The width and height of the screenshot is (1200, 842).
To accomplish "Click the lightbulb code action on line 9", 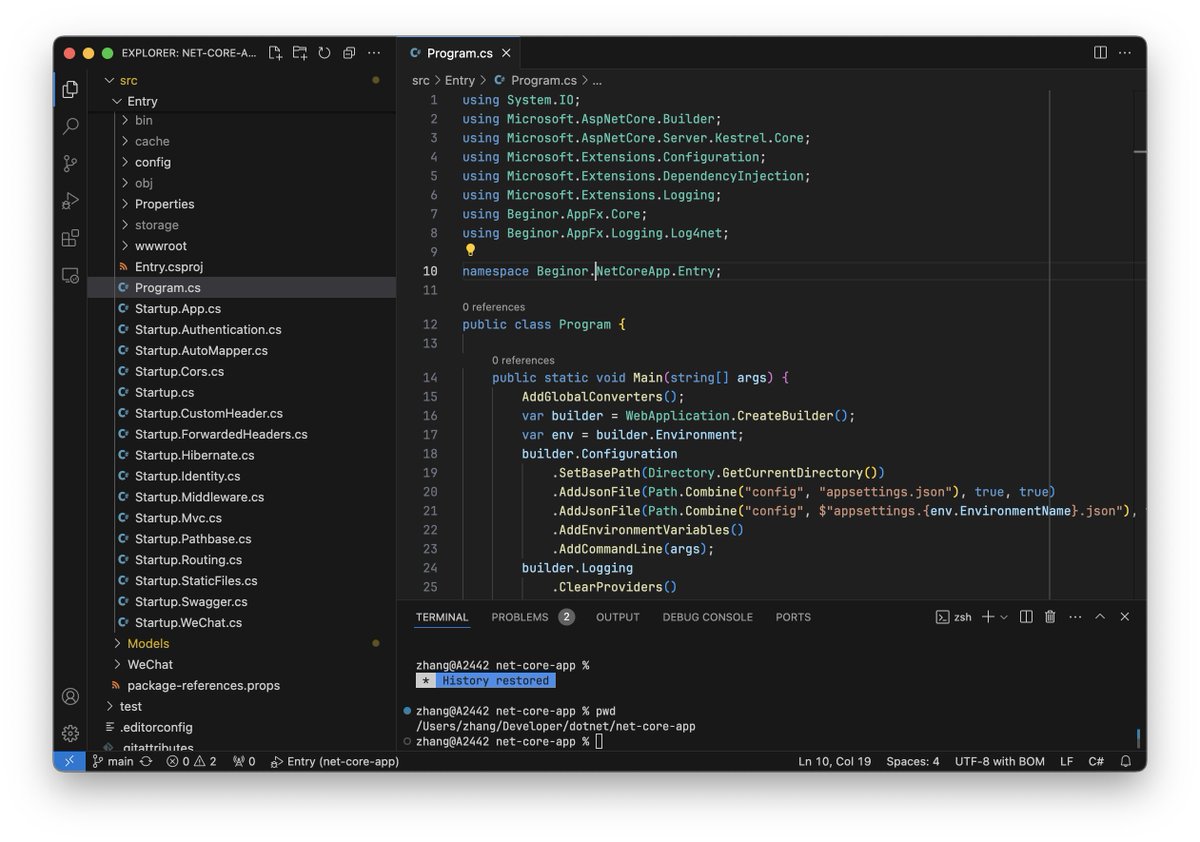I will pos(470,251).
